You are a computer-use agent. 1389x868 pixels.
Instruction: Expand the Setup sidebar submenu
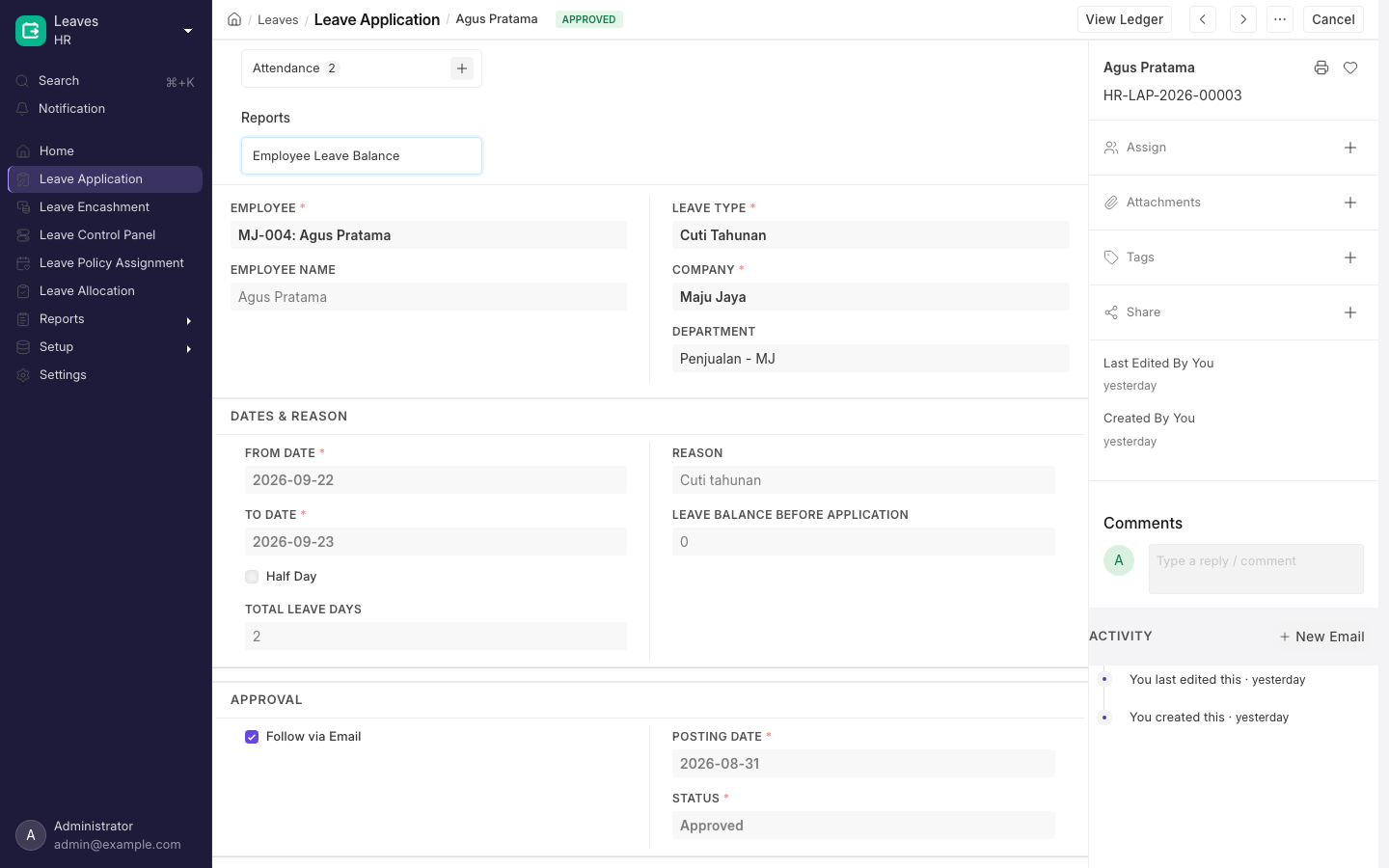[x=189, y=348]
